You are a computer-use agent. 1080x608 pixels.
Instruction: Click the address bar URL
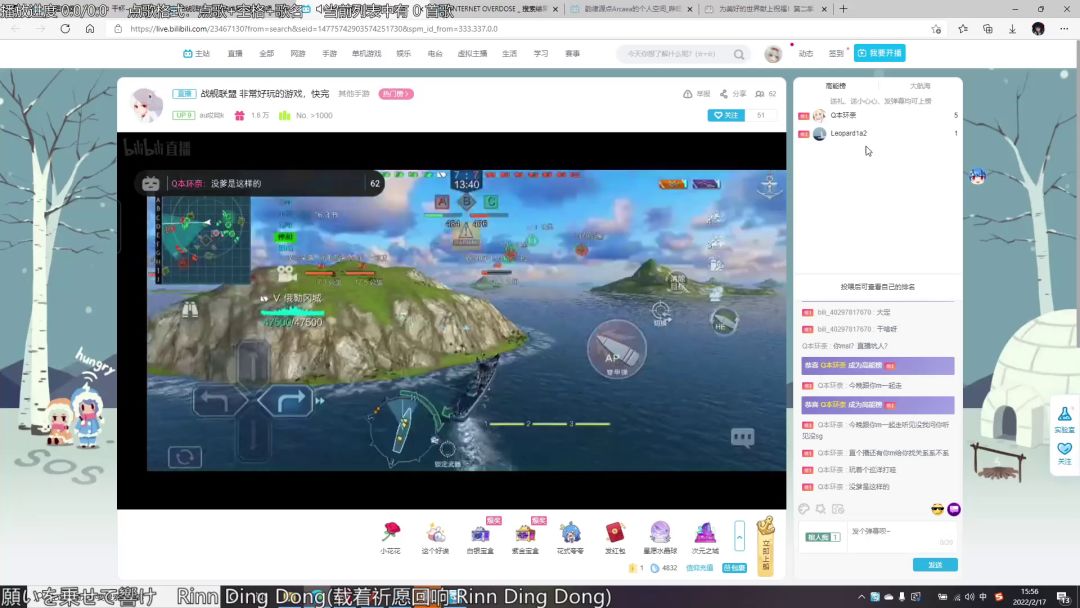click(313, 29)
